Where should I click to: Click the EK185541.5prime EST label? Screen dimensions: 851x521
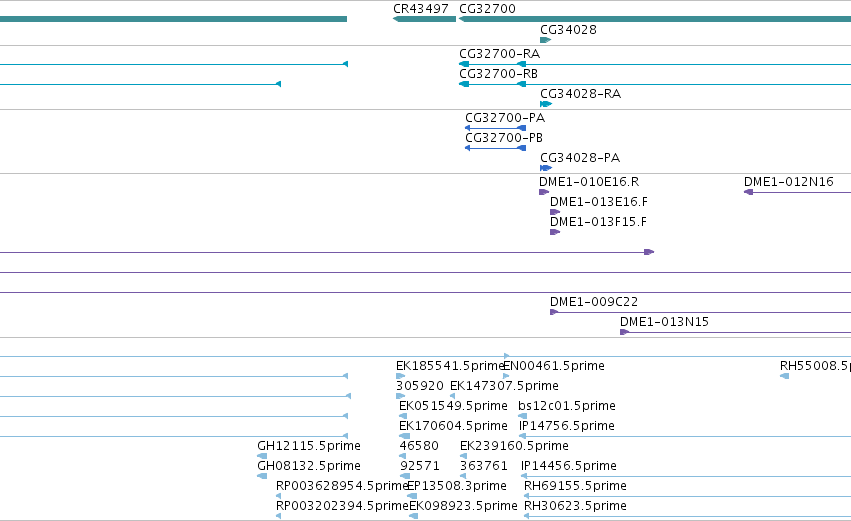(x=450, y=366)
